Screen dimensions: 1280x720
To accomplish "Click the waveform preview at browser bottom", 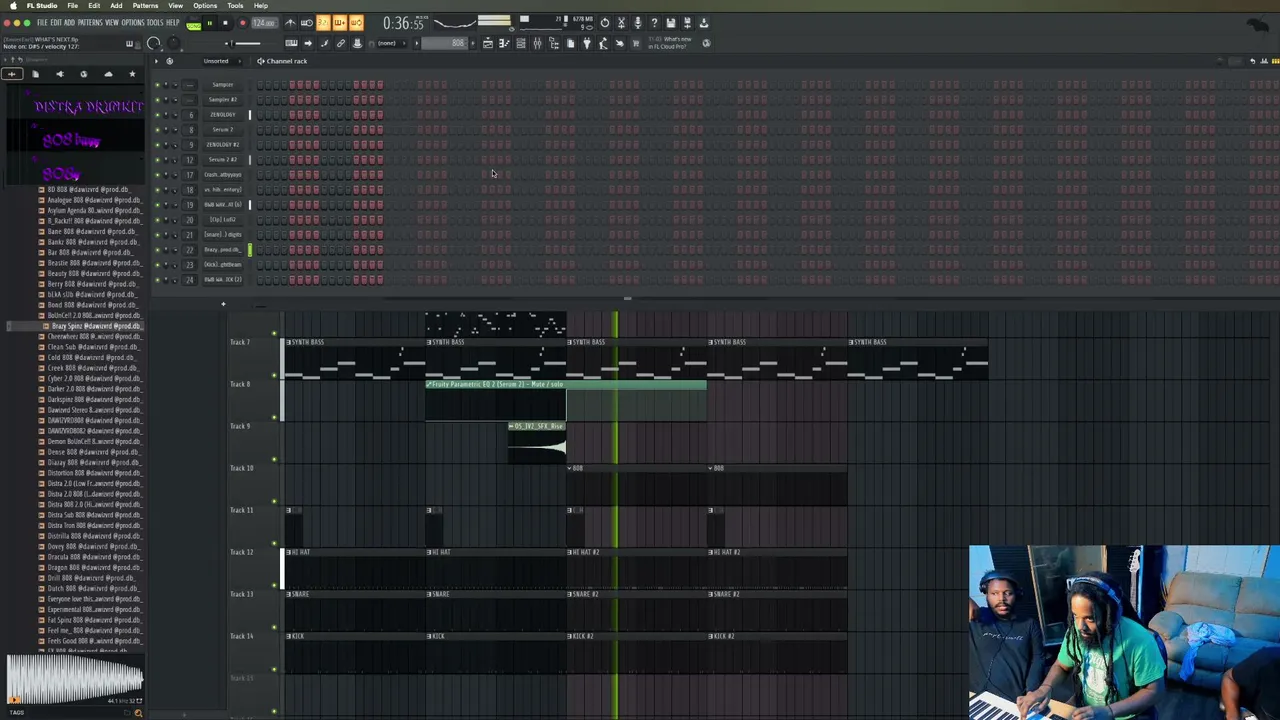I will 75,679.
